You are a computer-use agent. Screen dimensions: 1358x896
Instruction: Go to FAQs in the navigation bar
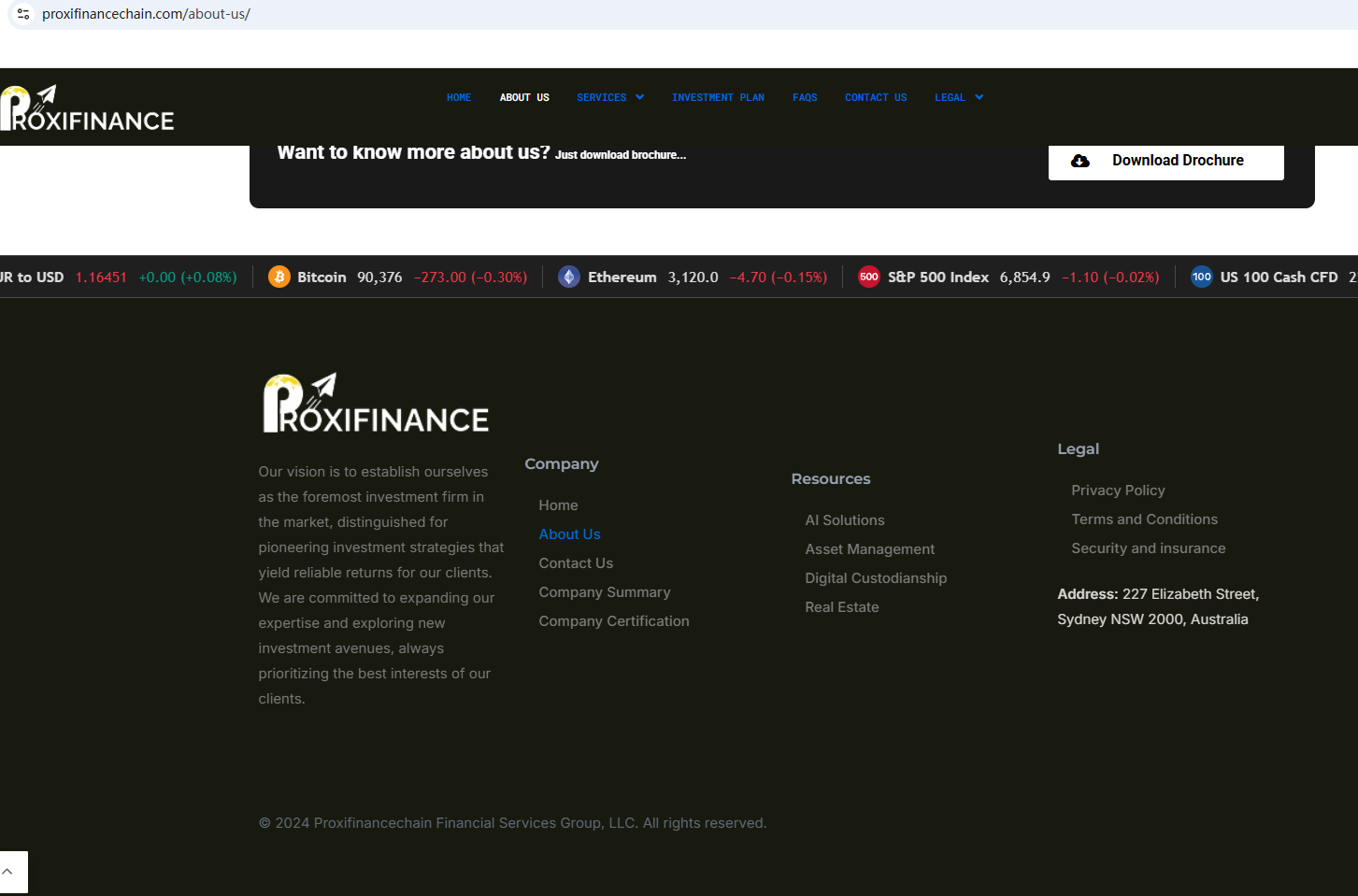[x=804, y=97]
